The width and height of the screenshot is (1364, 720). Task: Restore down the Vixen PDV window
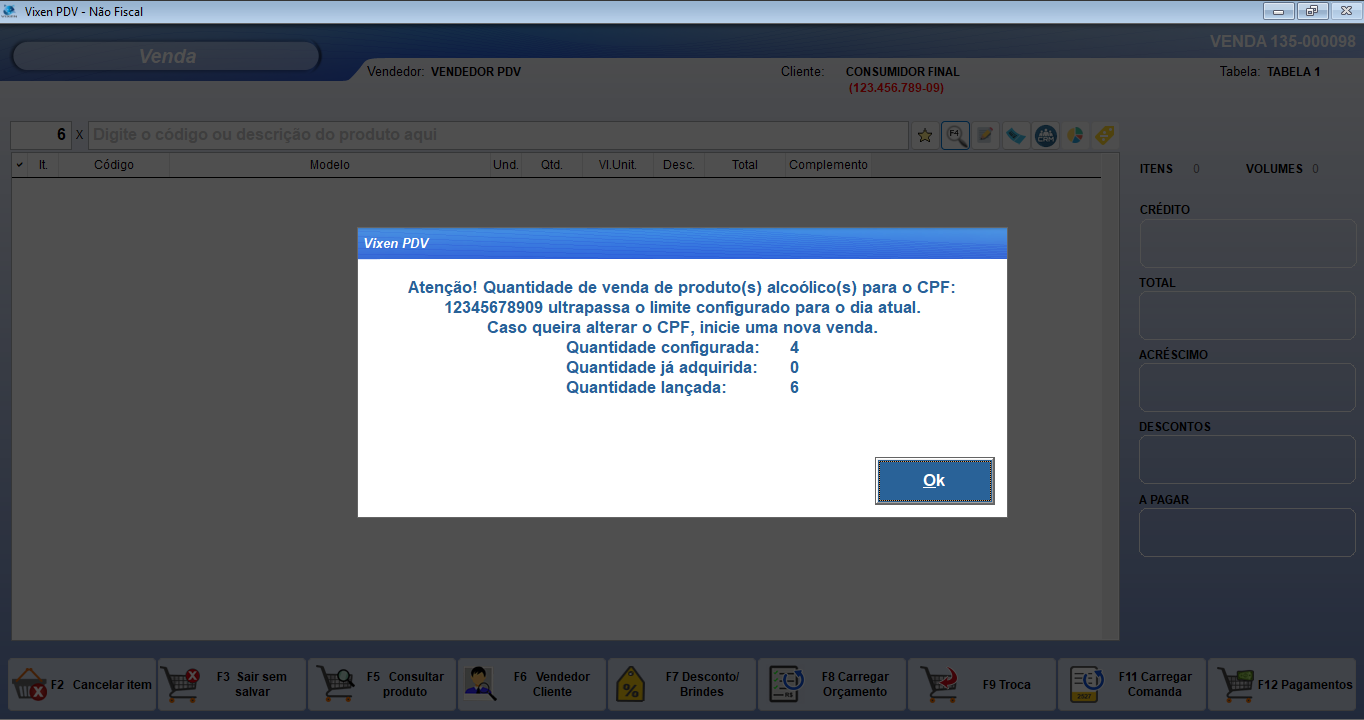[1311, 11]
